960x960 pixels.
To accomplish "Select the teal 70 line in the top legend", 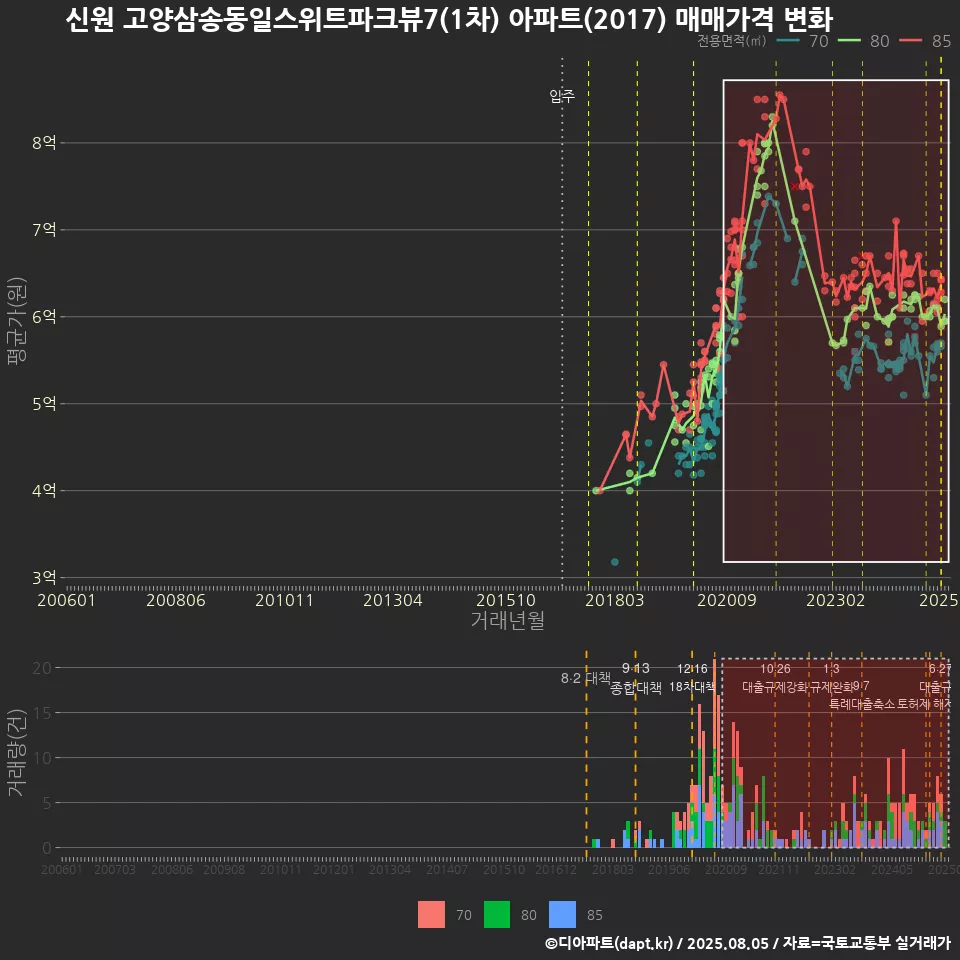I will [788, 41].
